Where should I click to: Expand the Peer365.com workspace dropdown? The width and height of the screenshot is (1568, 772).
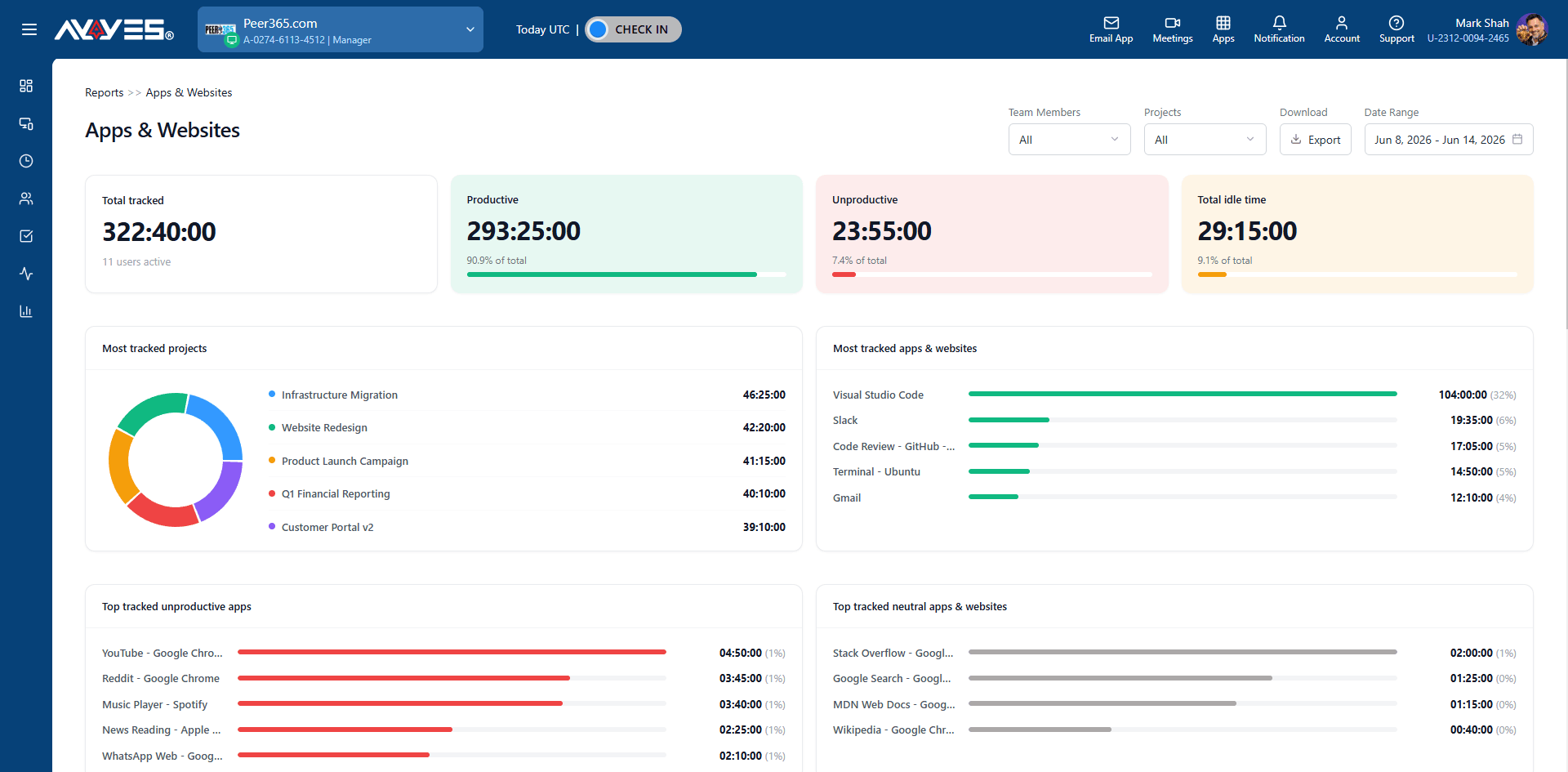pos(341,29)
